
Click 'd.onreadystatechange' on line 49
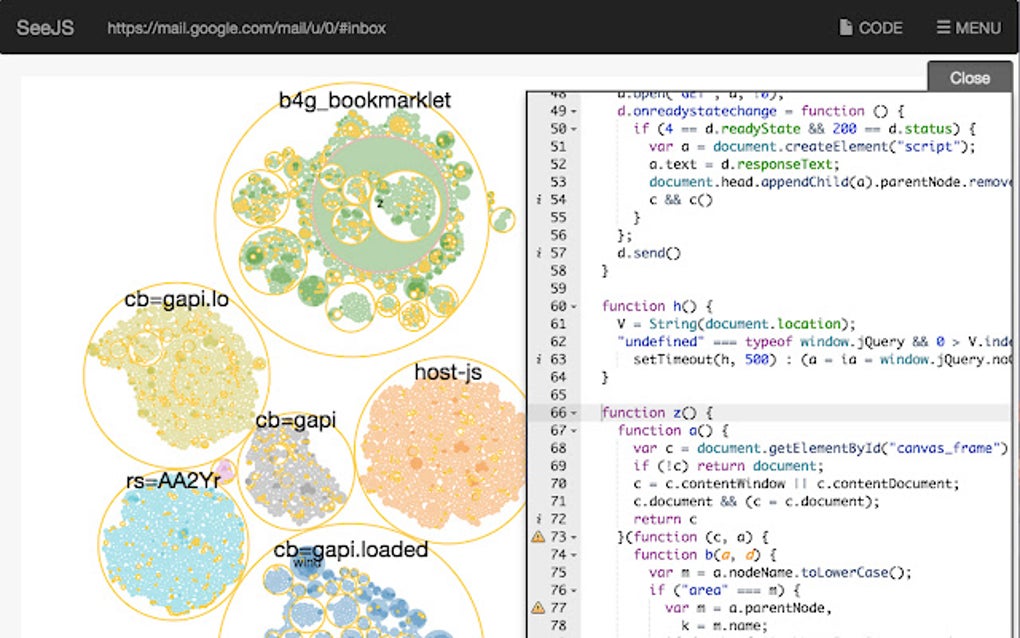(x=696, y=111)
